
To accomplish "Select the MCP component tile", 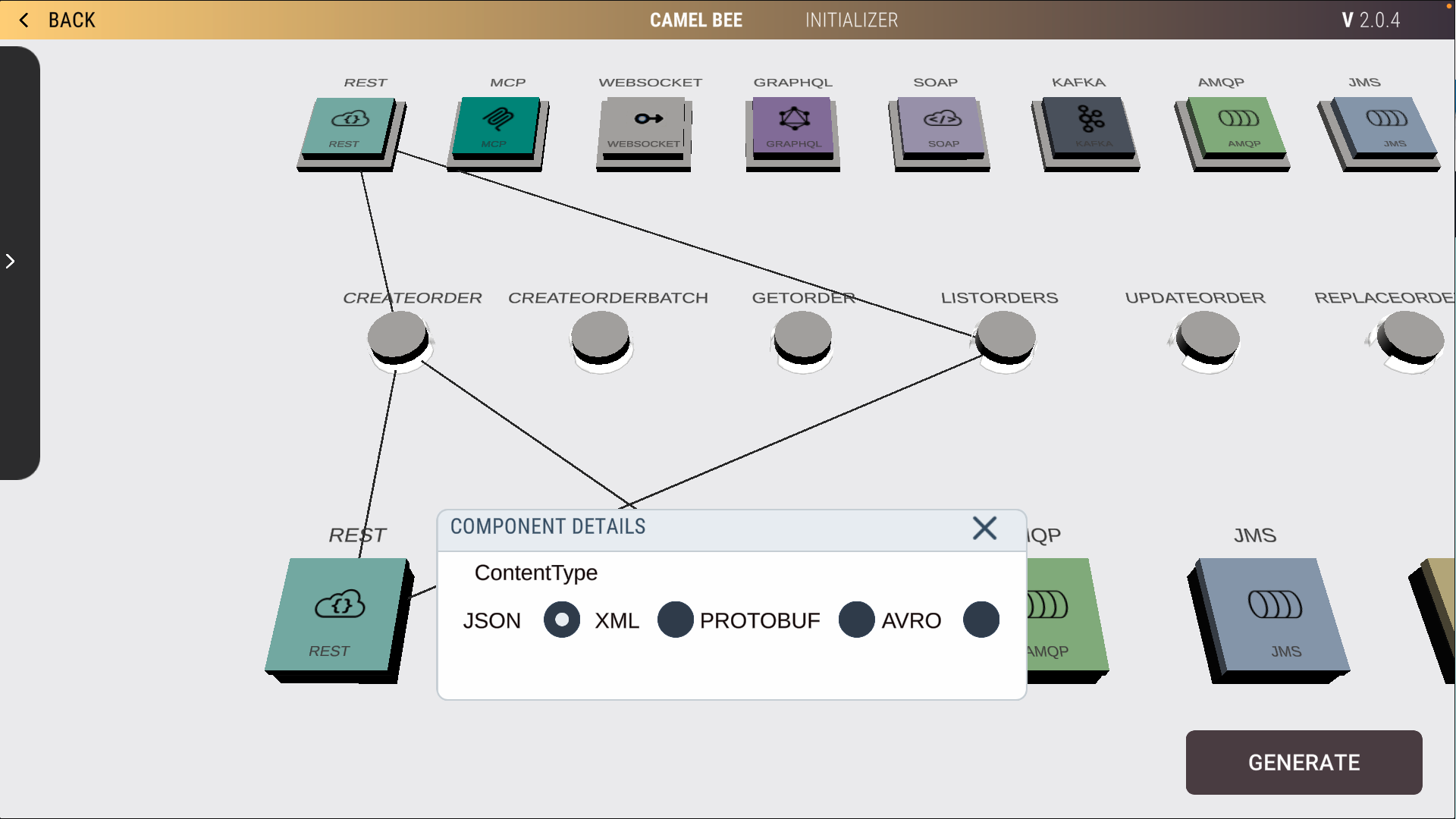I will [x=497, y=129].
